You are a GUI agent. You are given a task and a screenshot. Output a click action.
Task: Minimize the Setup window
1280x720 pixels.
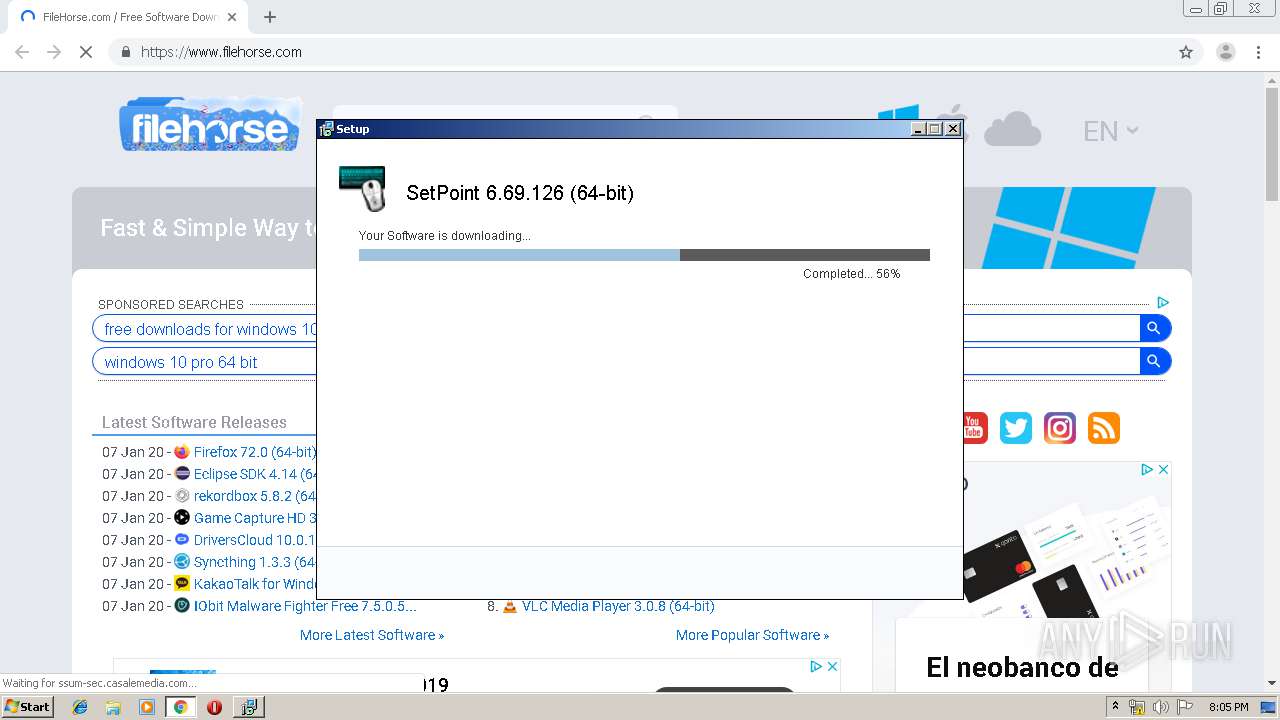point(919,129)
